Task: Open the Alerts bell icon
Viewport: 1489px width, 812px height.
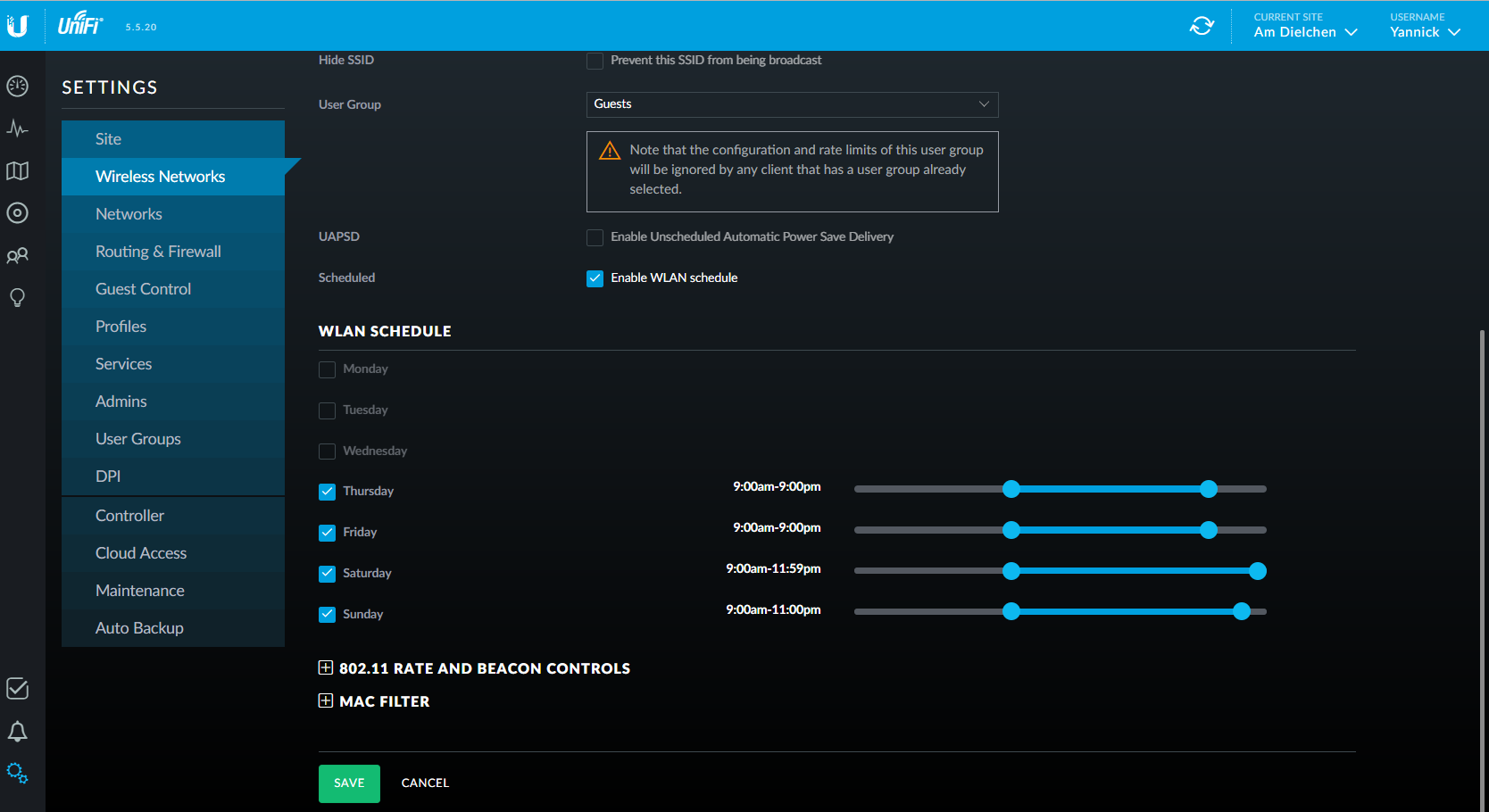Action: tap(18, 732)
